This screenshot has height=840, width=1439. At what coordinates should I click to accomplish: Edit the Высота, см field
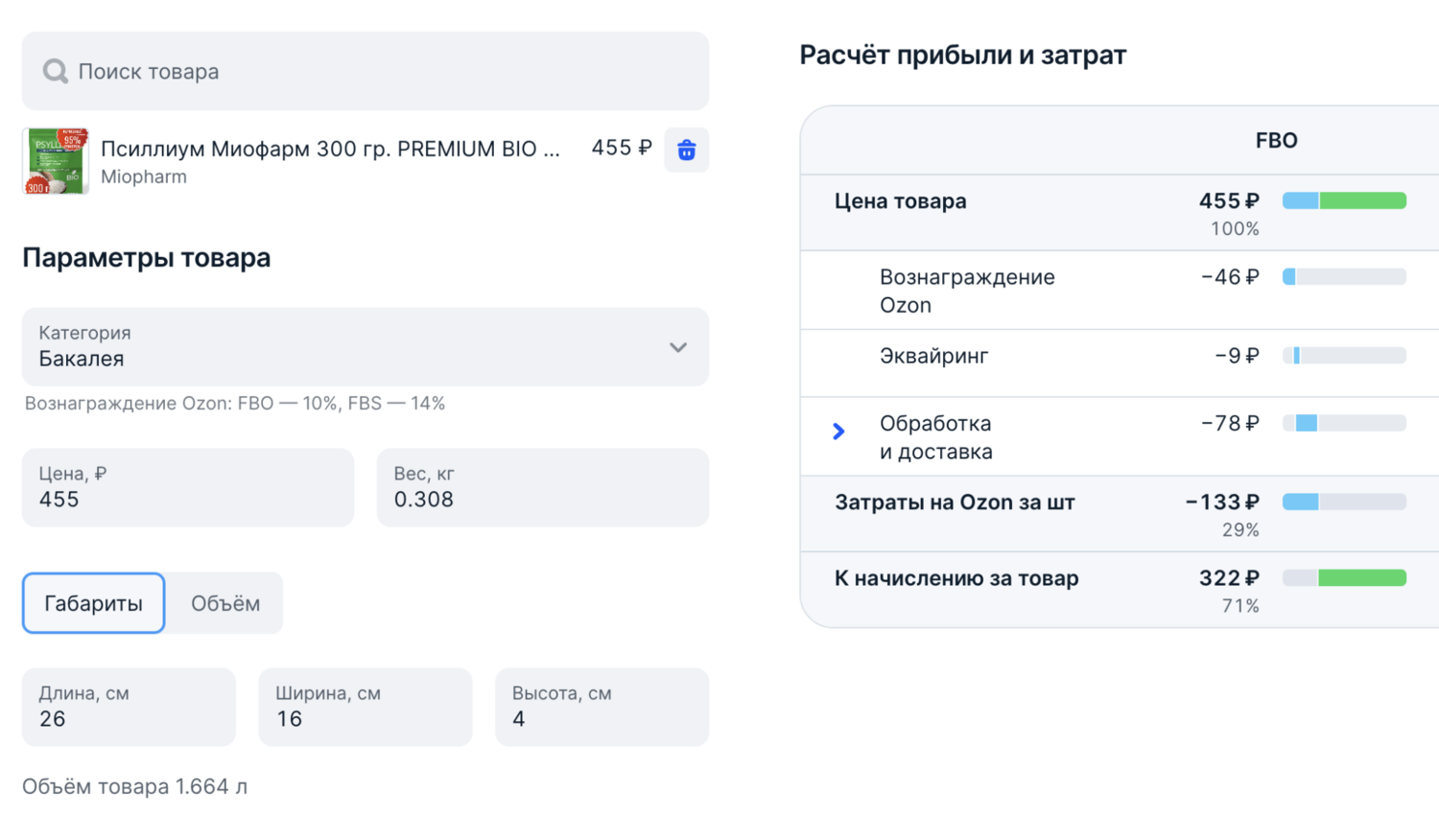point(602,708)
